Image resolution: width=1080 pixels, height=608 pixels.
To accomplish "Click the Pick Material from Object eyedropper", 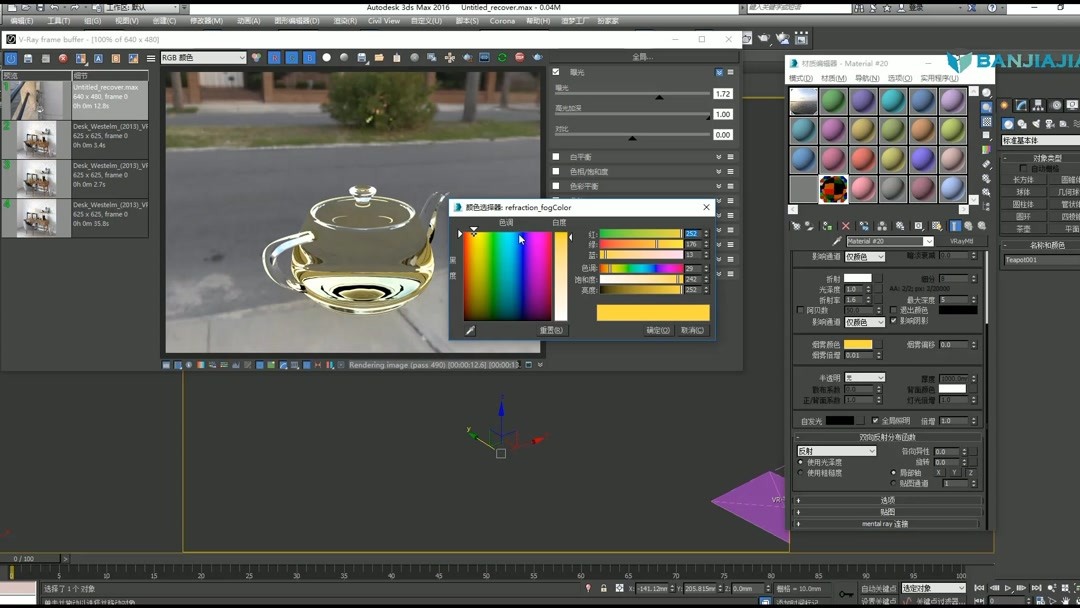I will 836,240.
